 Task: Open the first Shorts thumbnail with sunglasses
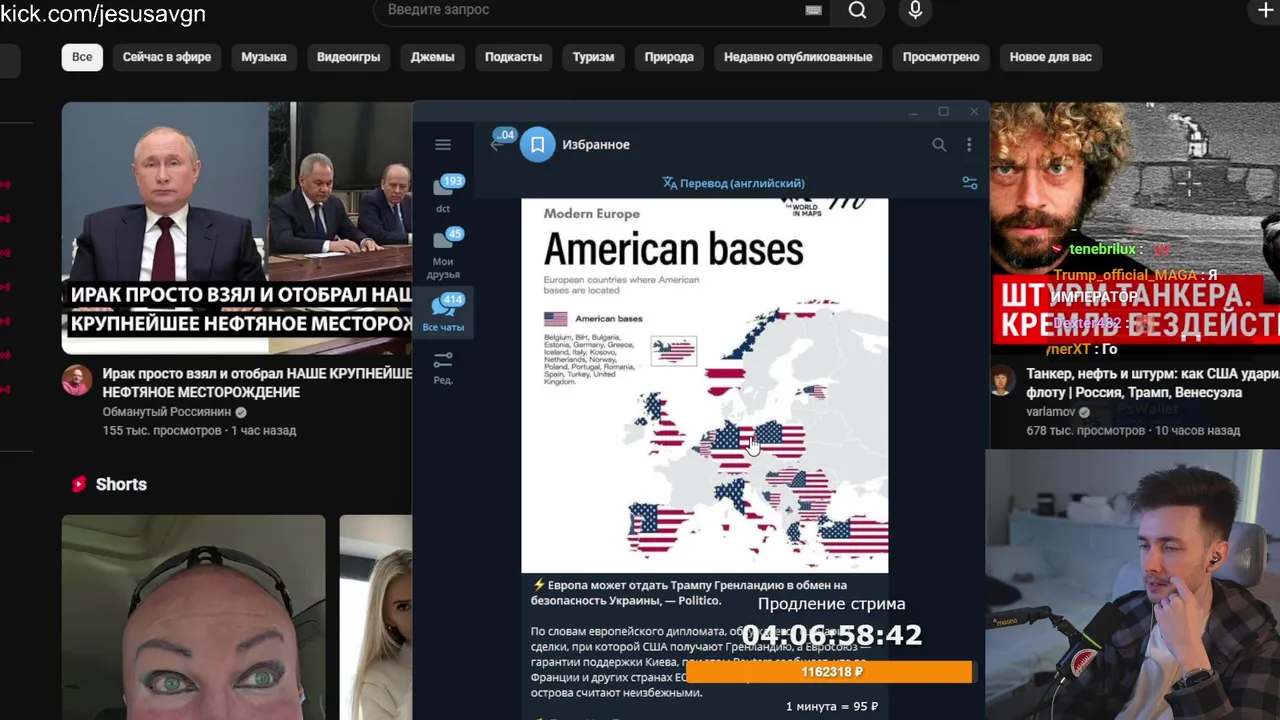(x=194, y=617)
